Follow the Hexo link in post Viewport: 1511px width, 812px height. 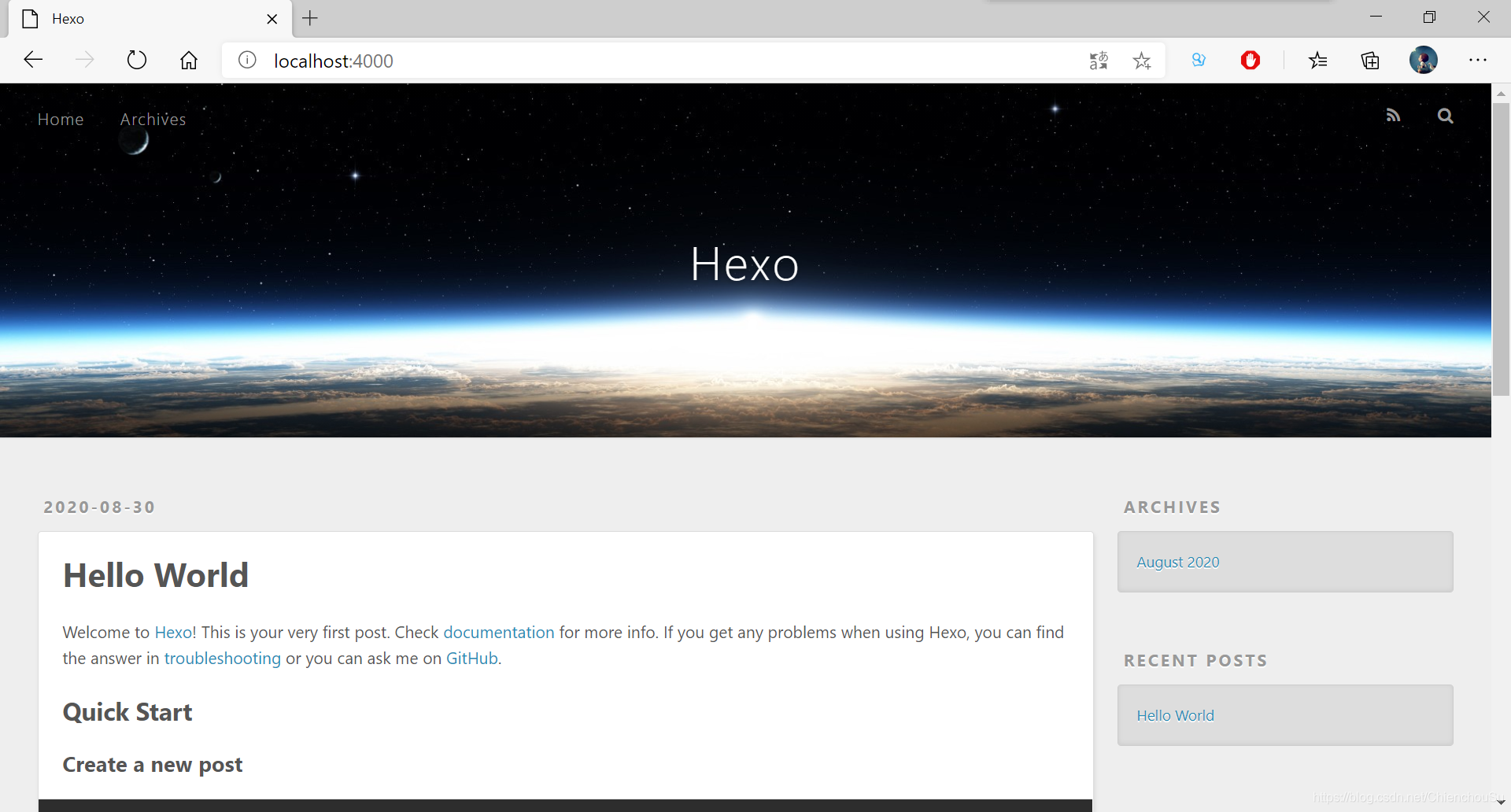coord(173,633)
